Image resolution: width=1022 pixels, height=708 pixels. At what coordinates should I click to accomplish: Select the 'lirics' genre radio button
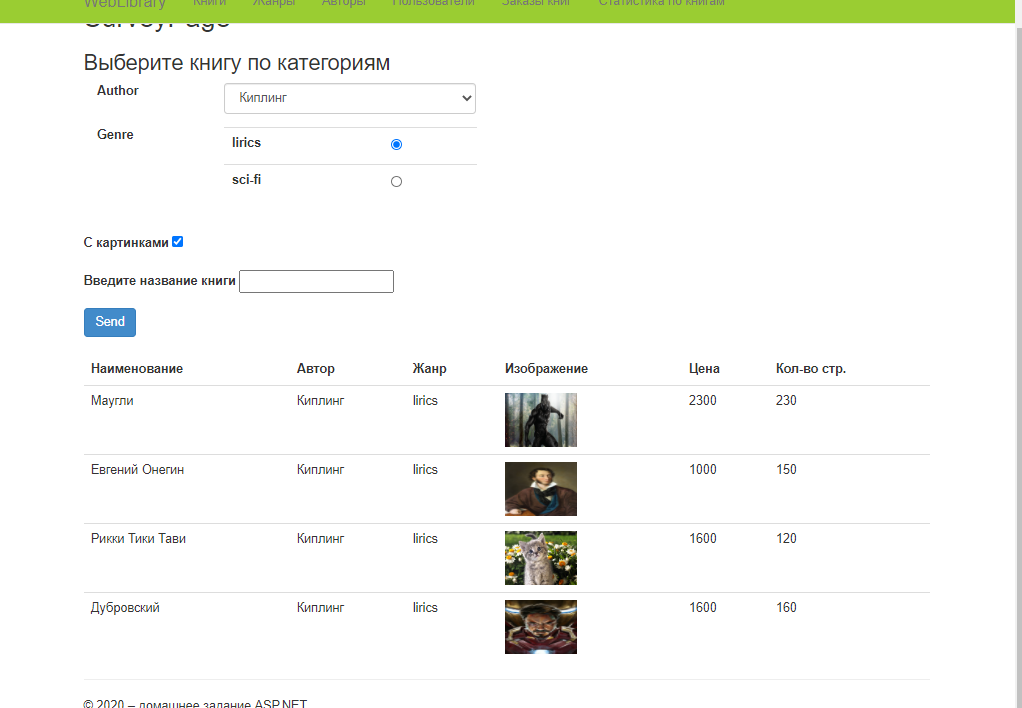396,143
